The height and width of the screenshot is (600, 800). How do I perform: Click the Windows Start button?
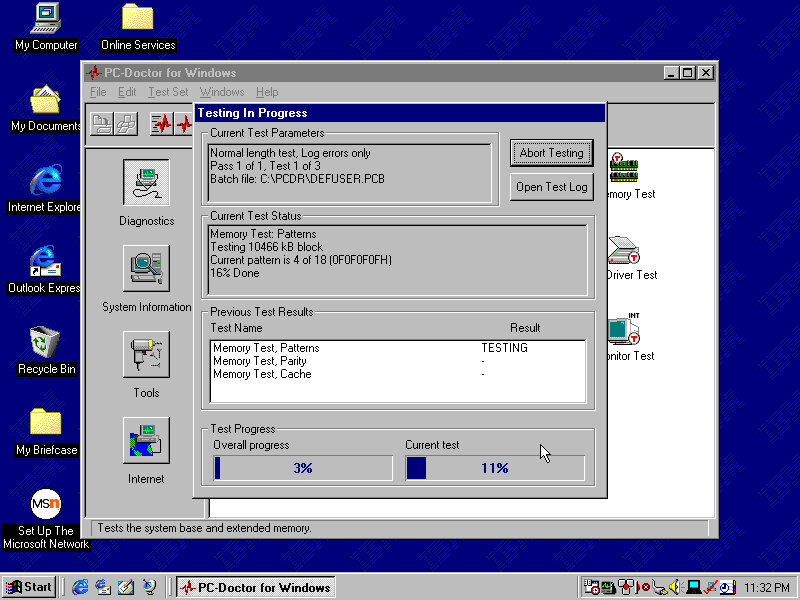(x=29, y=587)
